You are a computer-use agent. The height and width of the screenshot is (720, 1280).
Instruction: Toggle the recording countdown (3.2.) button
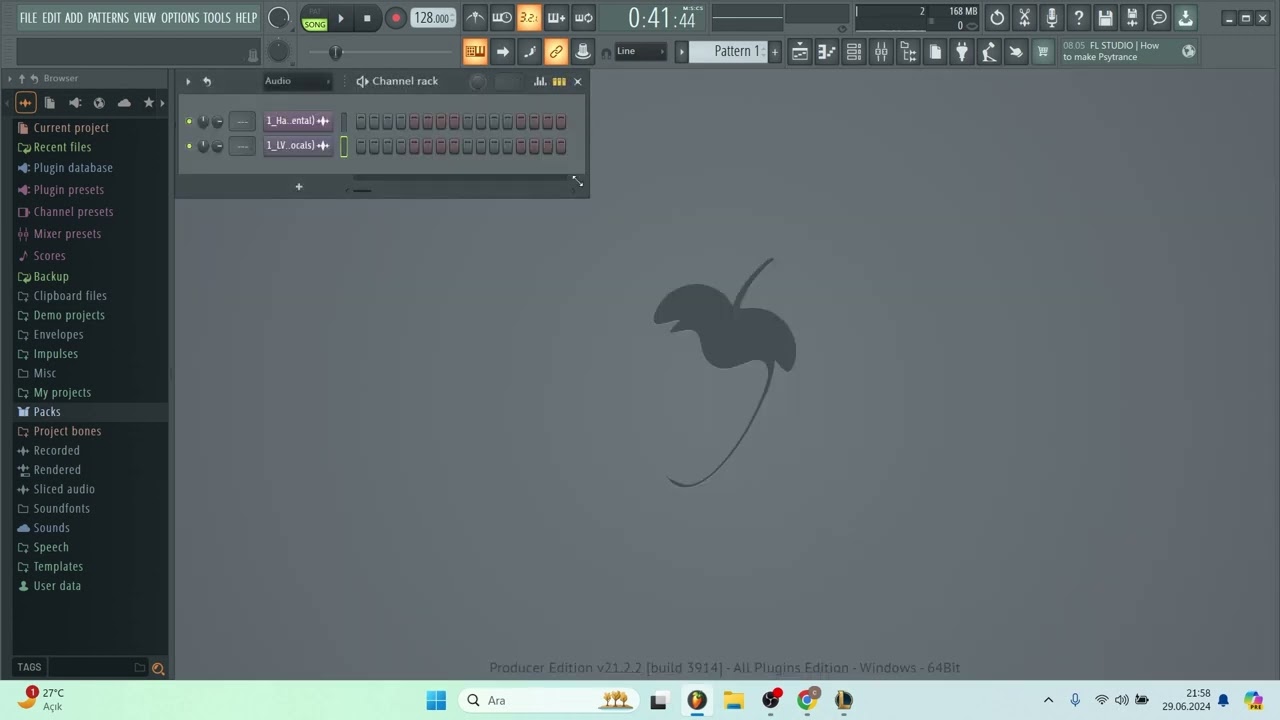[x=530, y=18]
